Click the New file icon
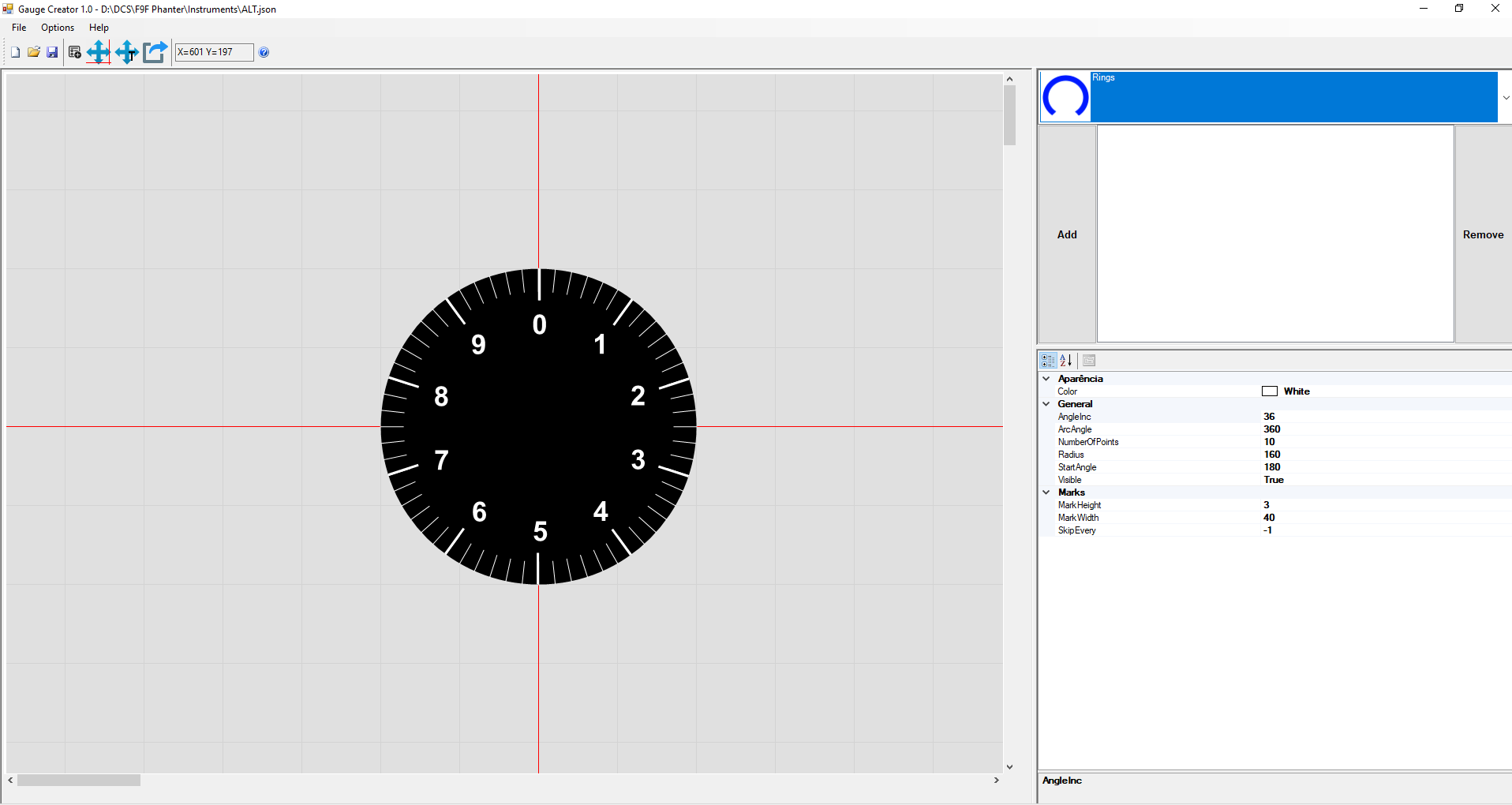The height and width of the screenshot is (805, 1512). click(15, 52)
